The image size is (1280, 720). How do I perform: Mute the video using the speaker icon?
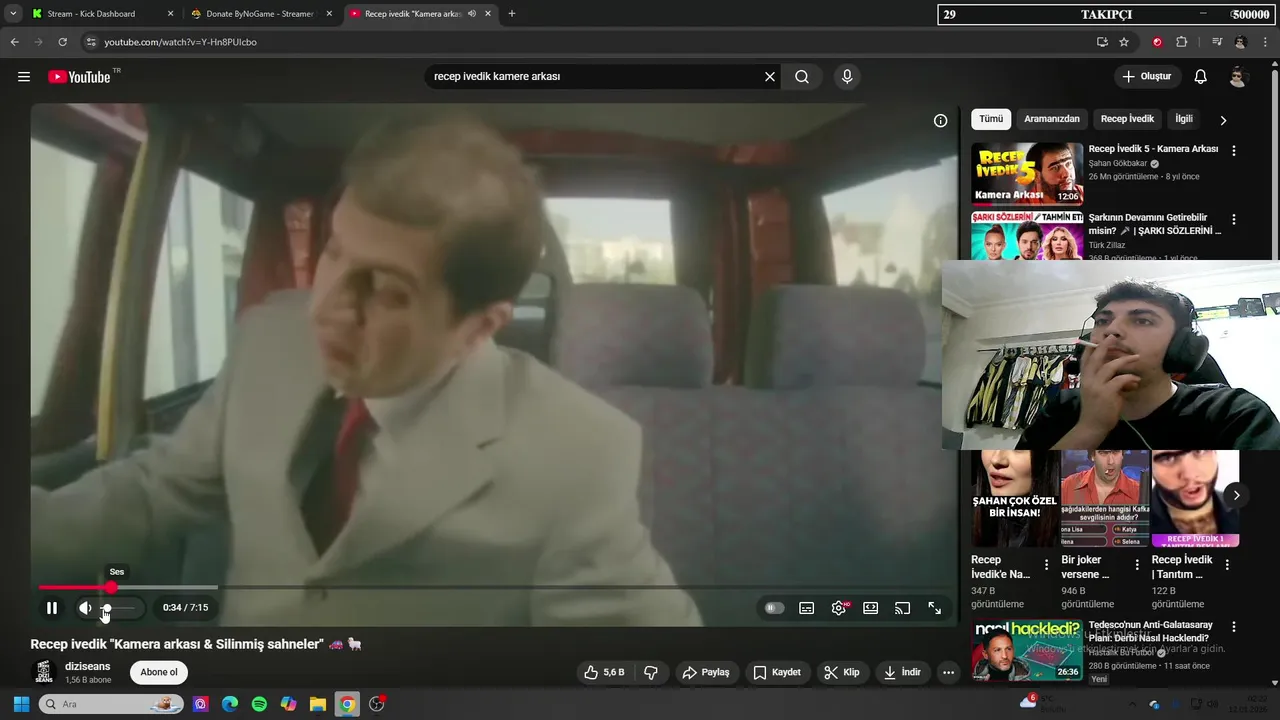click(85, 608)
